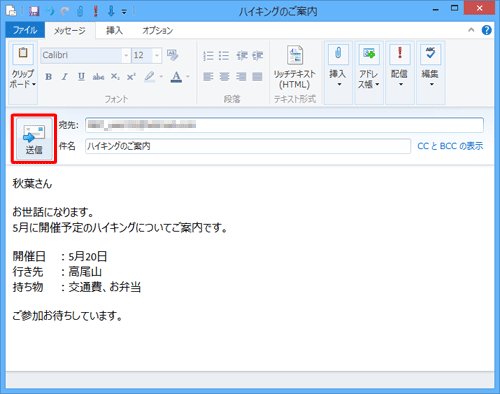
Task: Click the line 行き先 ：高尾山
Action: click(57, 272)
